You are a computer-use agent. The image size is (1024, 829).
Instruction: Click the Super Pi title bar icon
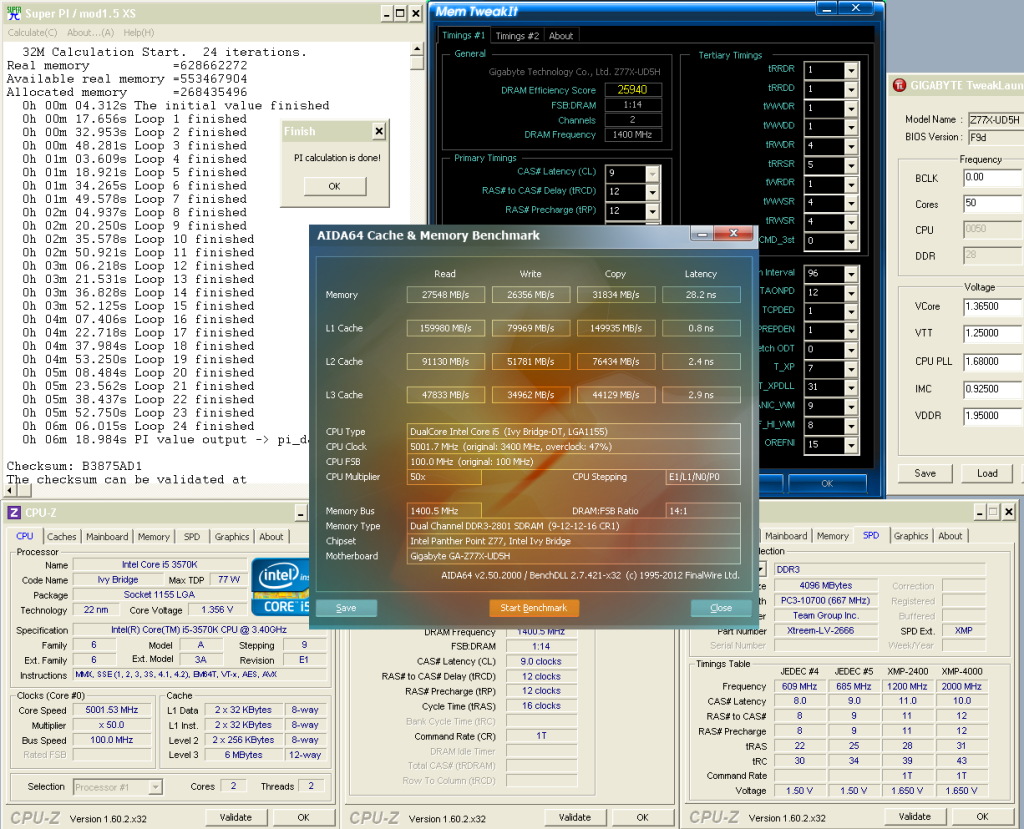tap(12, 13)
